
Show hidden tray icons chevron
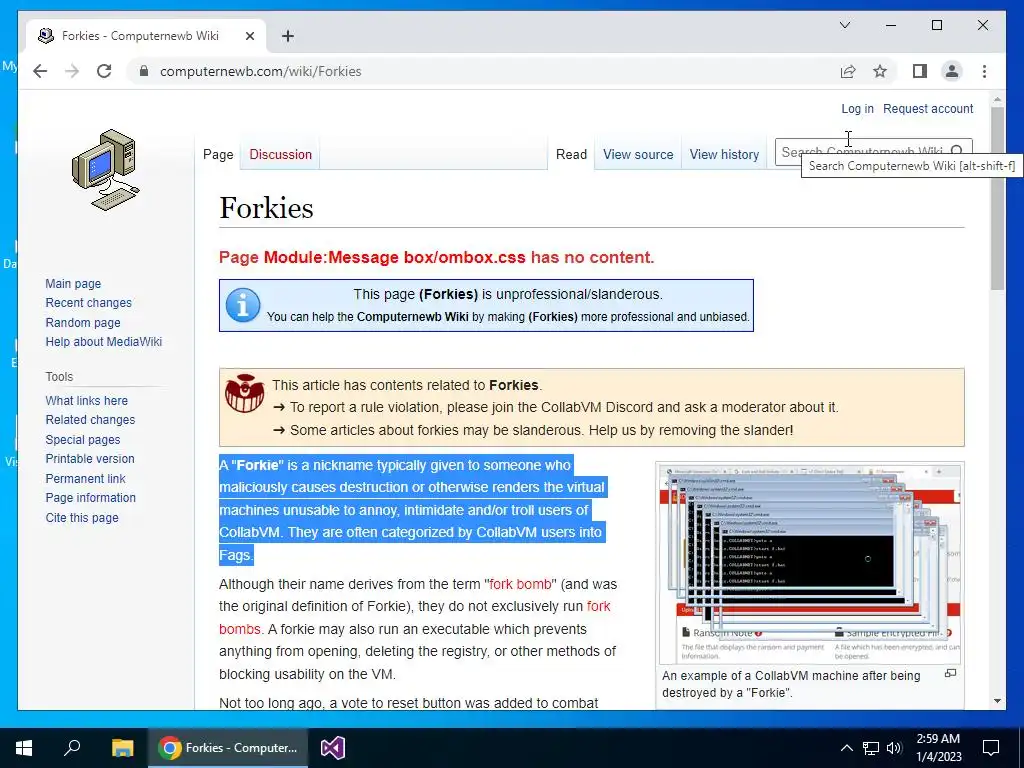point(846,748)
